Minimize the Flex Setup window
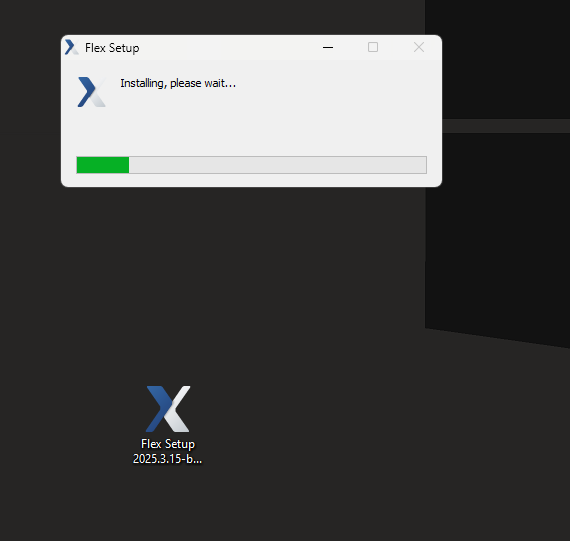The image size is (570, 541). [x=328, y=47]
